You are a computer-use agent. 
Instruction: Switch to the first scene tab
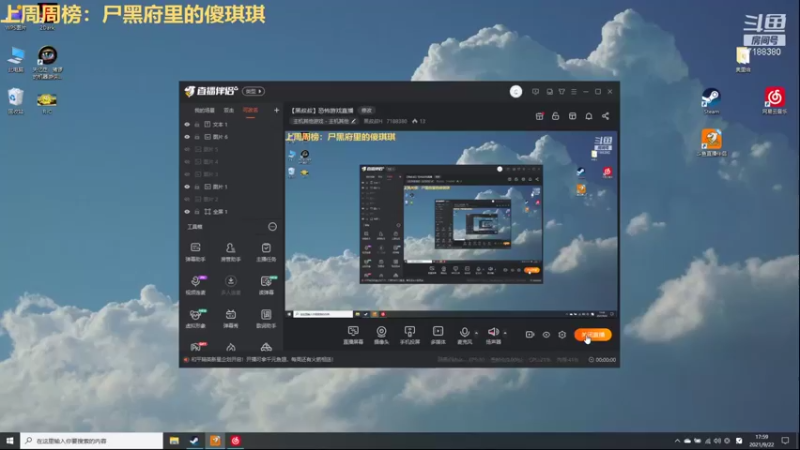tap(204, 110)
